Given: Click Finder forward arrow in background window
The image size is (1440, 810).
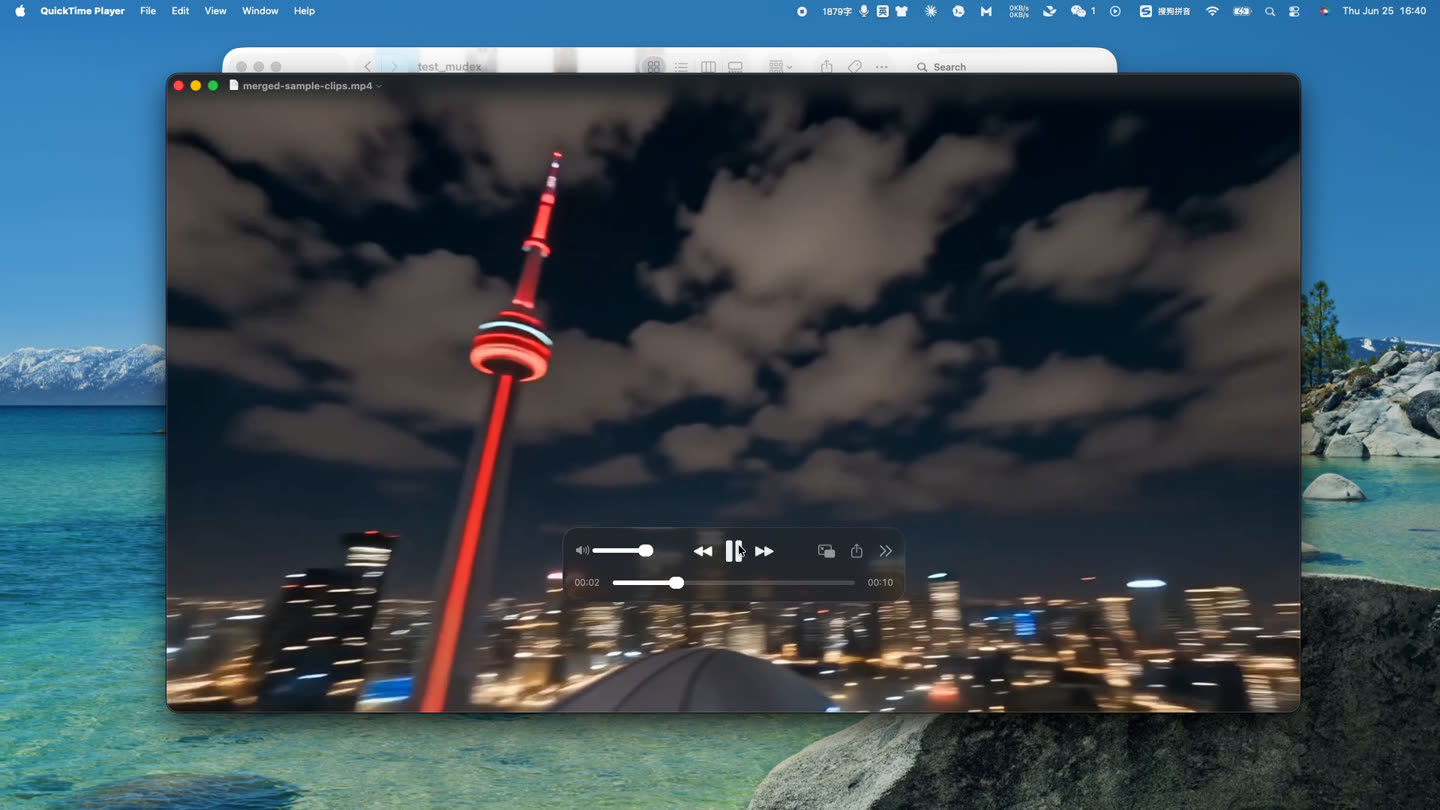Looking at the screenshot, I should click(394, 66).
